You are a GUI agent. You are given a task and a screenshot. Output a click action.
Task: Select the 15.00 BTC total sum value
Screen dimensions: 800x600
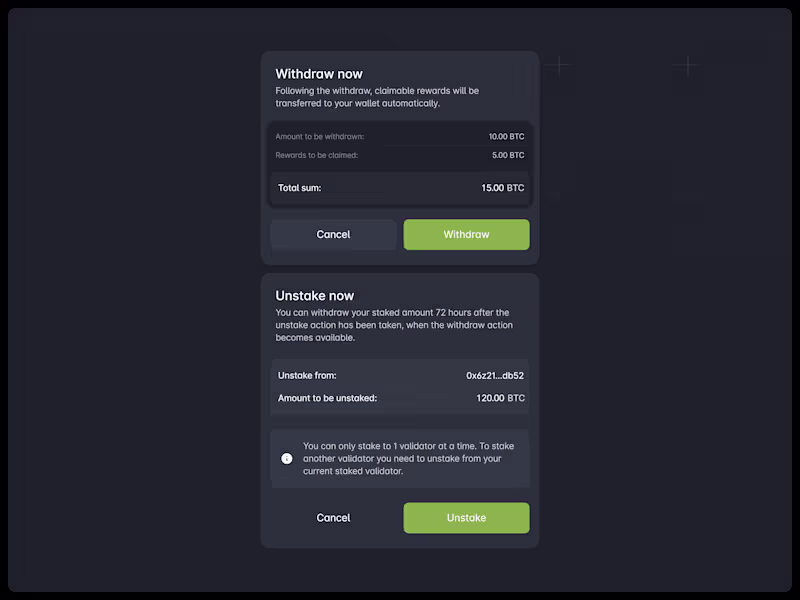pyautogui.click(x=502, y=188)
